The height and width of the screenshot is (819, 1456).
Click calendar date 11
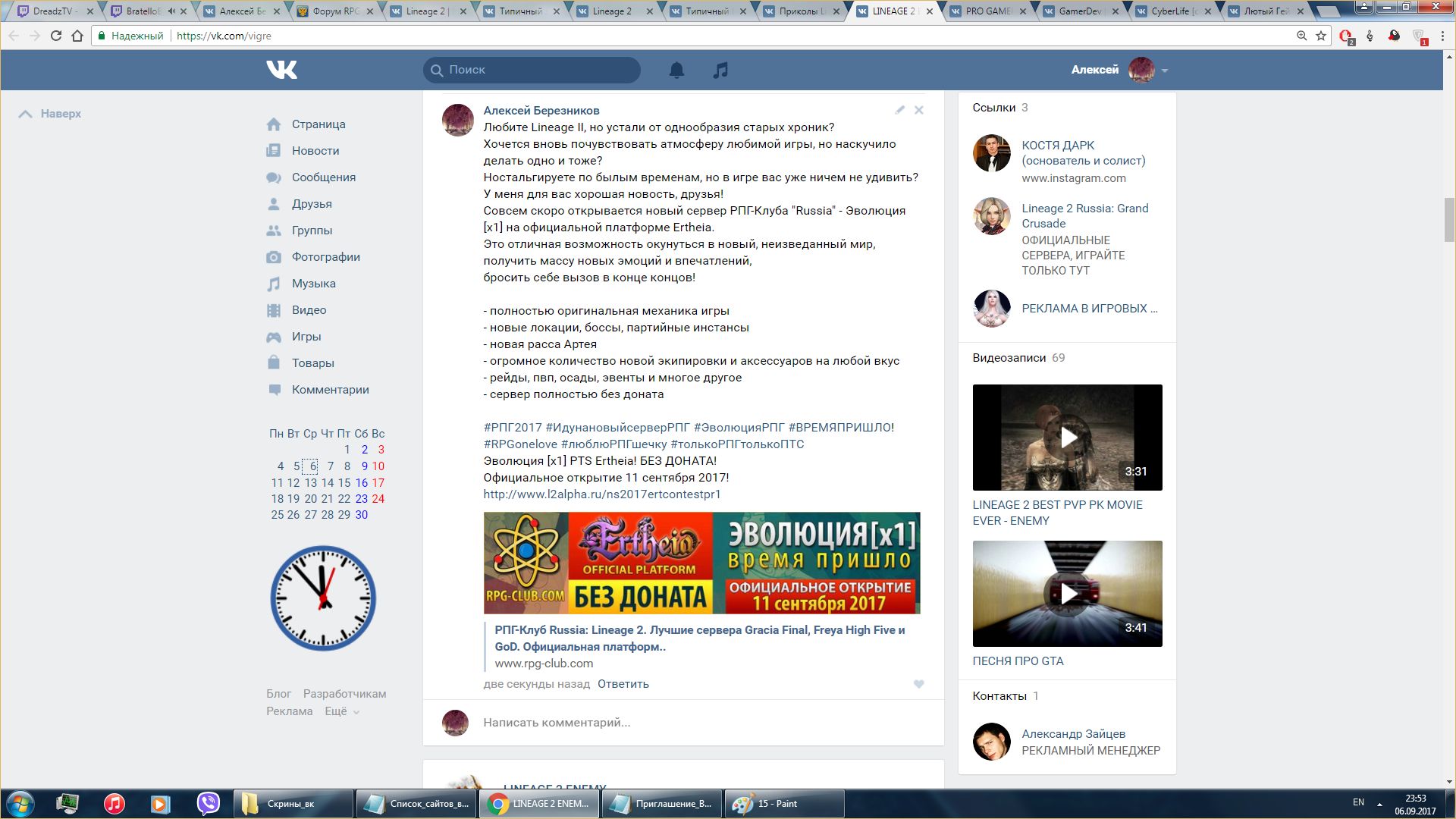point(277,483)
